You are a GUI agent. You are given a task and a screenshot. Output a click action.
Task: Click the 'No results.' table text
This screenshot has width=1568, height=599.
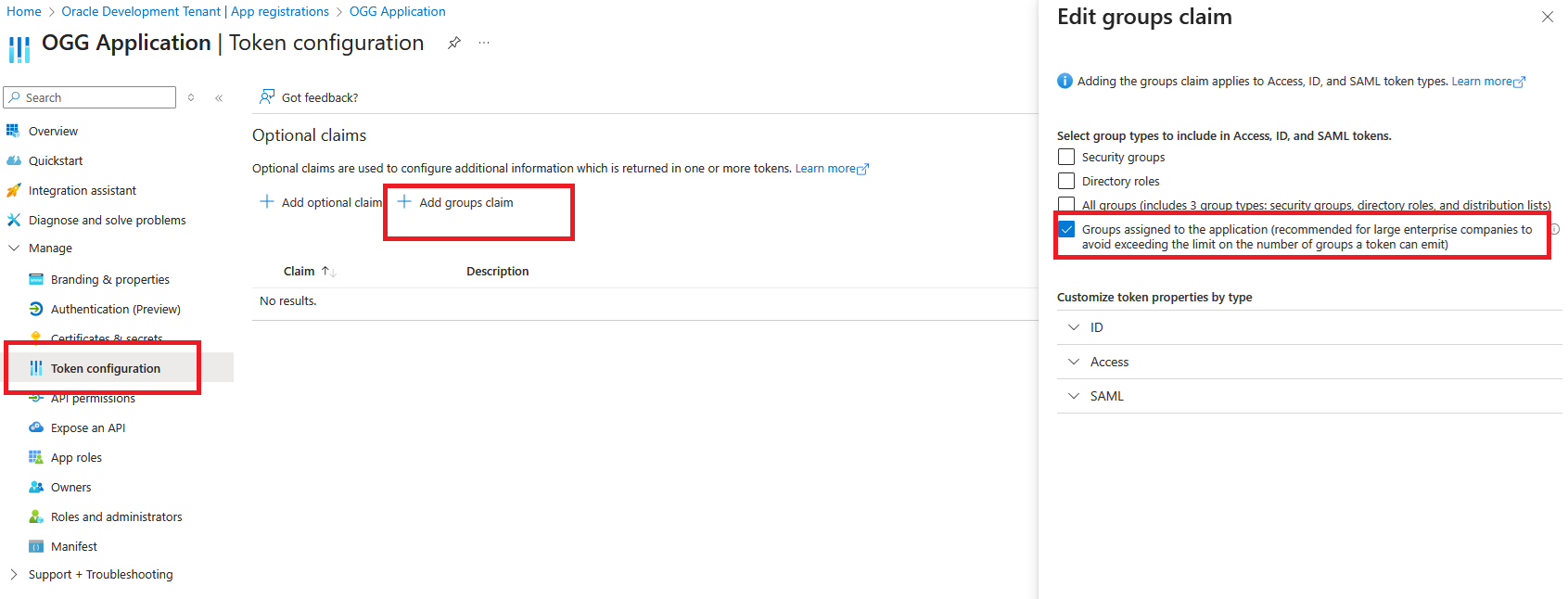click(x=288, y=300)
